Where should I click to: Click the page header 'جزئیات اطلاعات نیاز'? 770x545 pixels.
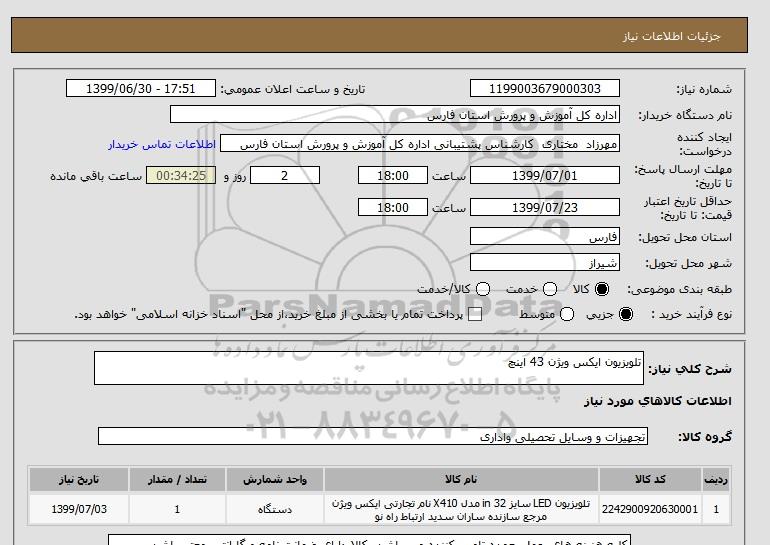671,36
